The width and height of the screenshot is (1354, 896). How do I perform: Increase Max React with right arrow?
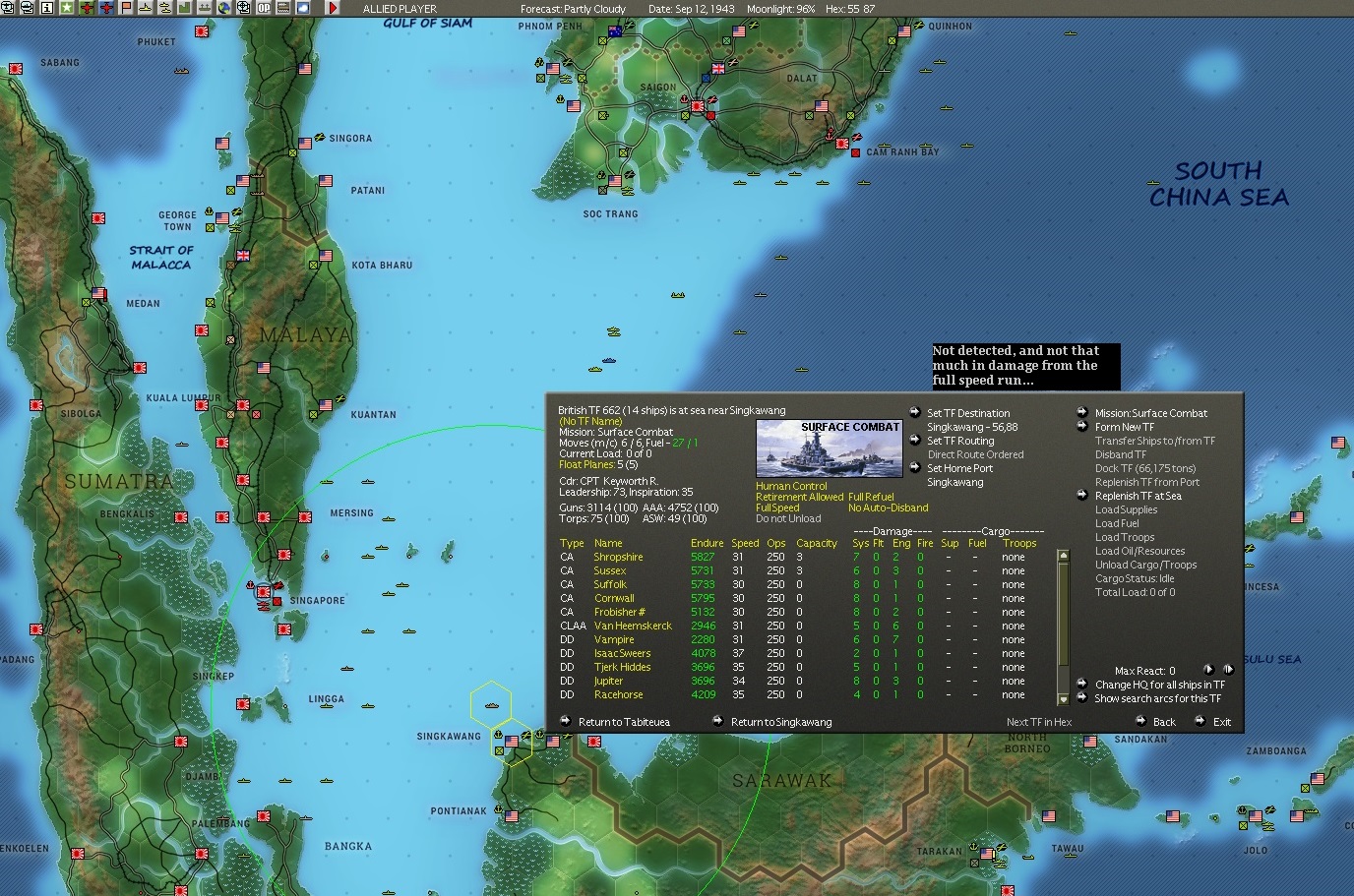pos(1228,670)
